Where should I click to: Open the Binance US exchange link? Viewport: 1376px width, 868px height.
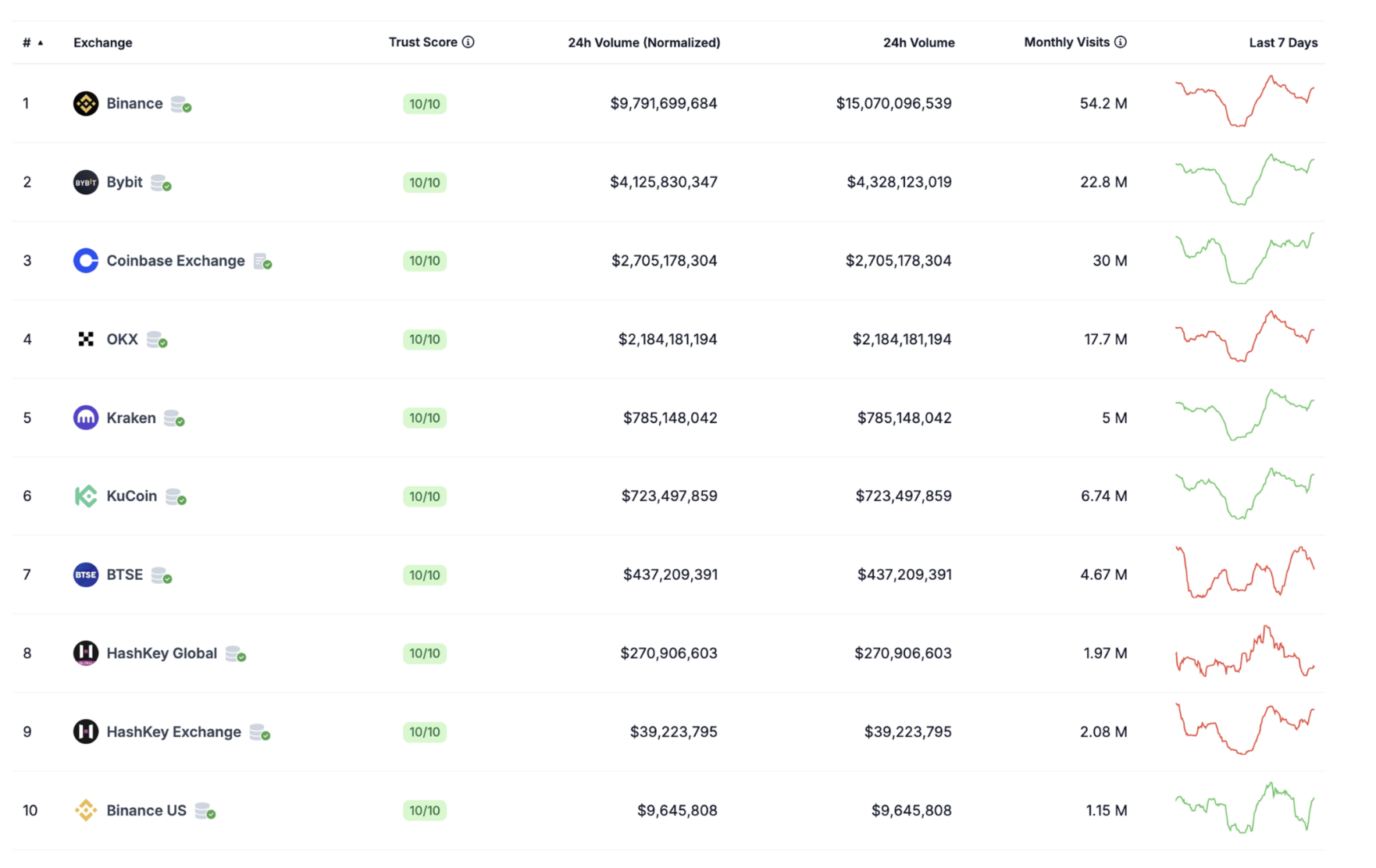pyautogui.click(x=146, y=811)
